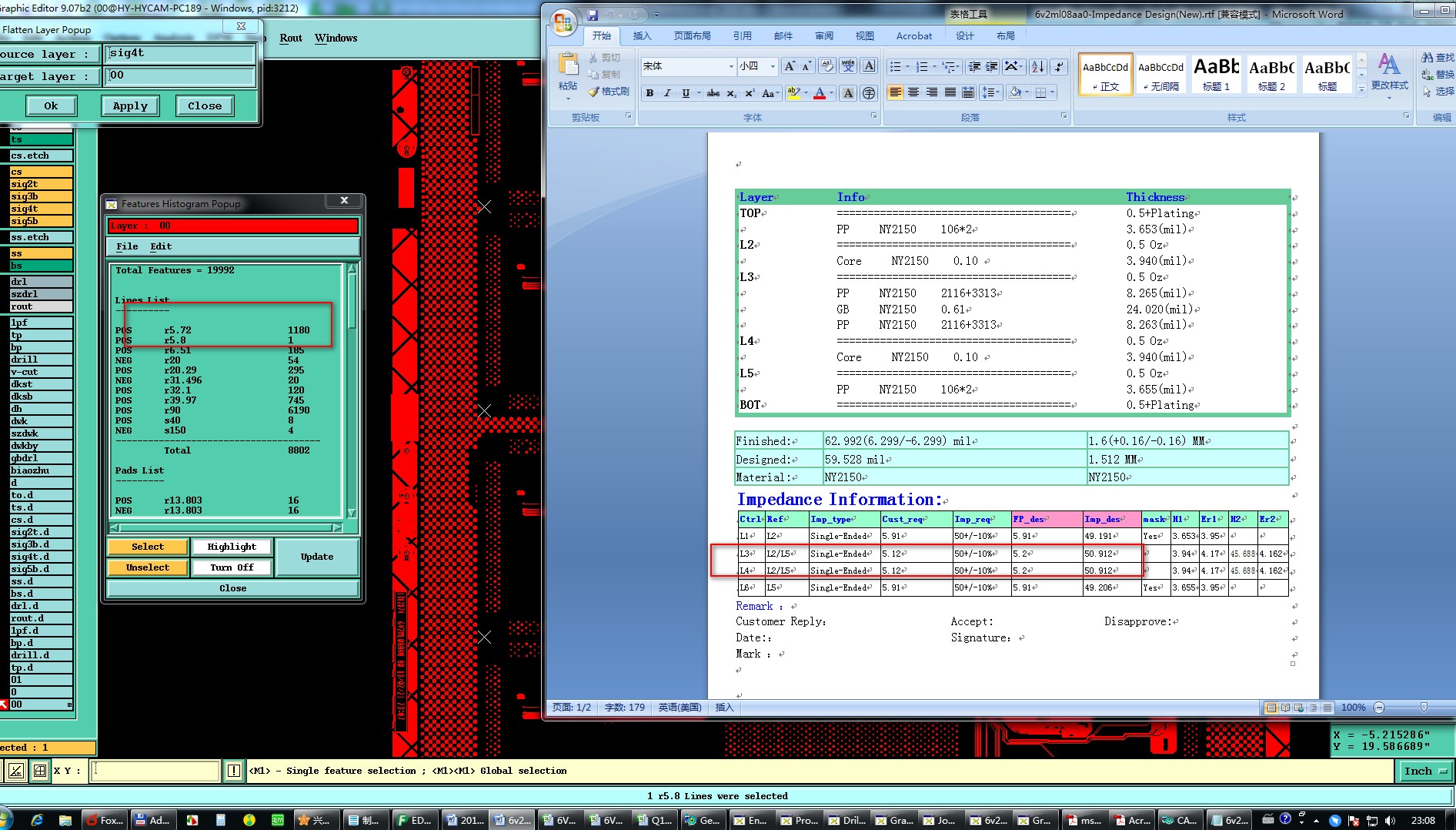Show paragraph marks in Word
Screen dimensions: 1456x830
pos(1059,66)
